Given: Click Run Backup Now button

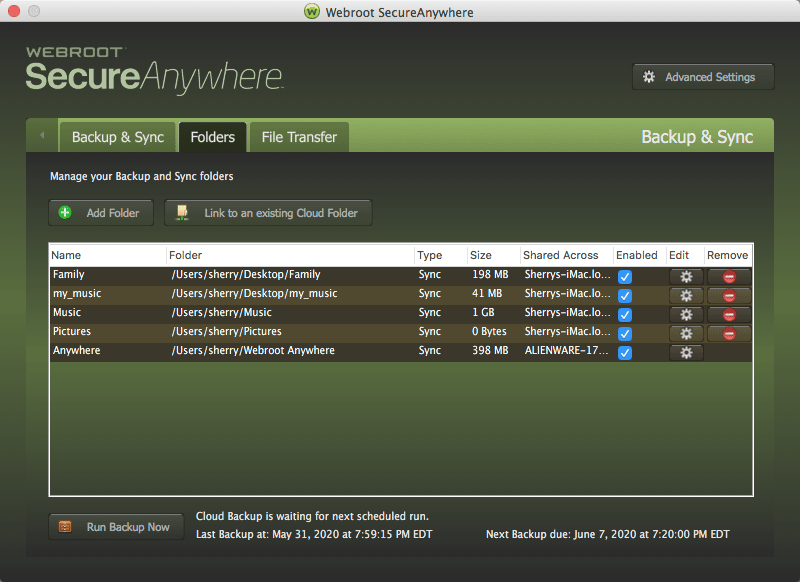Looking at the screenshot, I should coord(116,527).
